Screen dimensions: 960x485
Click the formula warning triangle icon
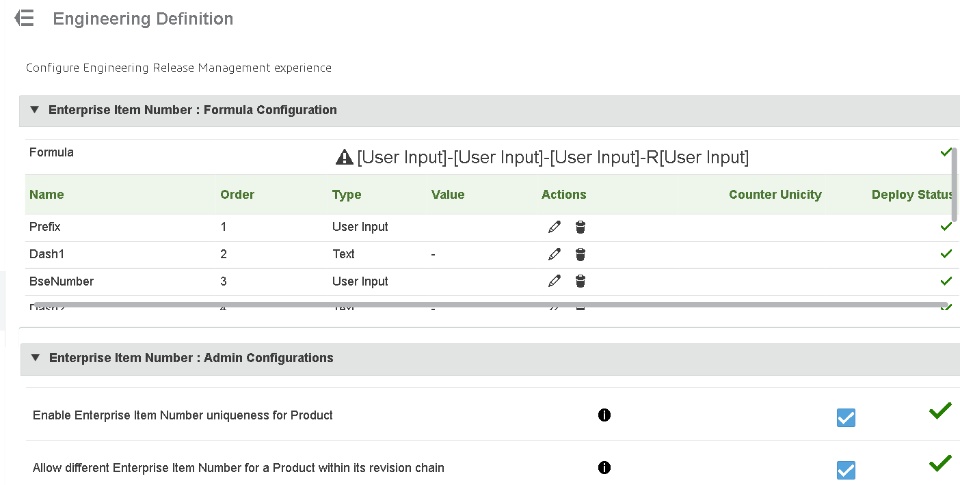(x=344, y=157)
